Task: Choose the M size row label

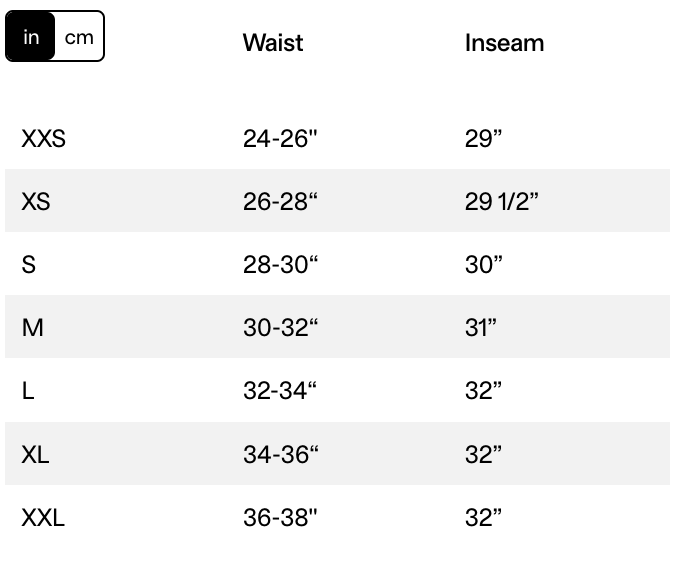Action: 32,328
